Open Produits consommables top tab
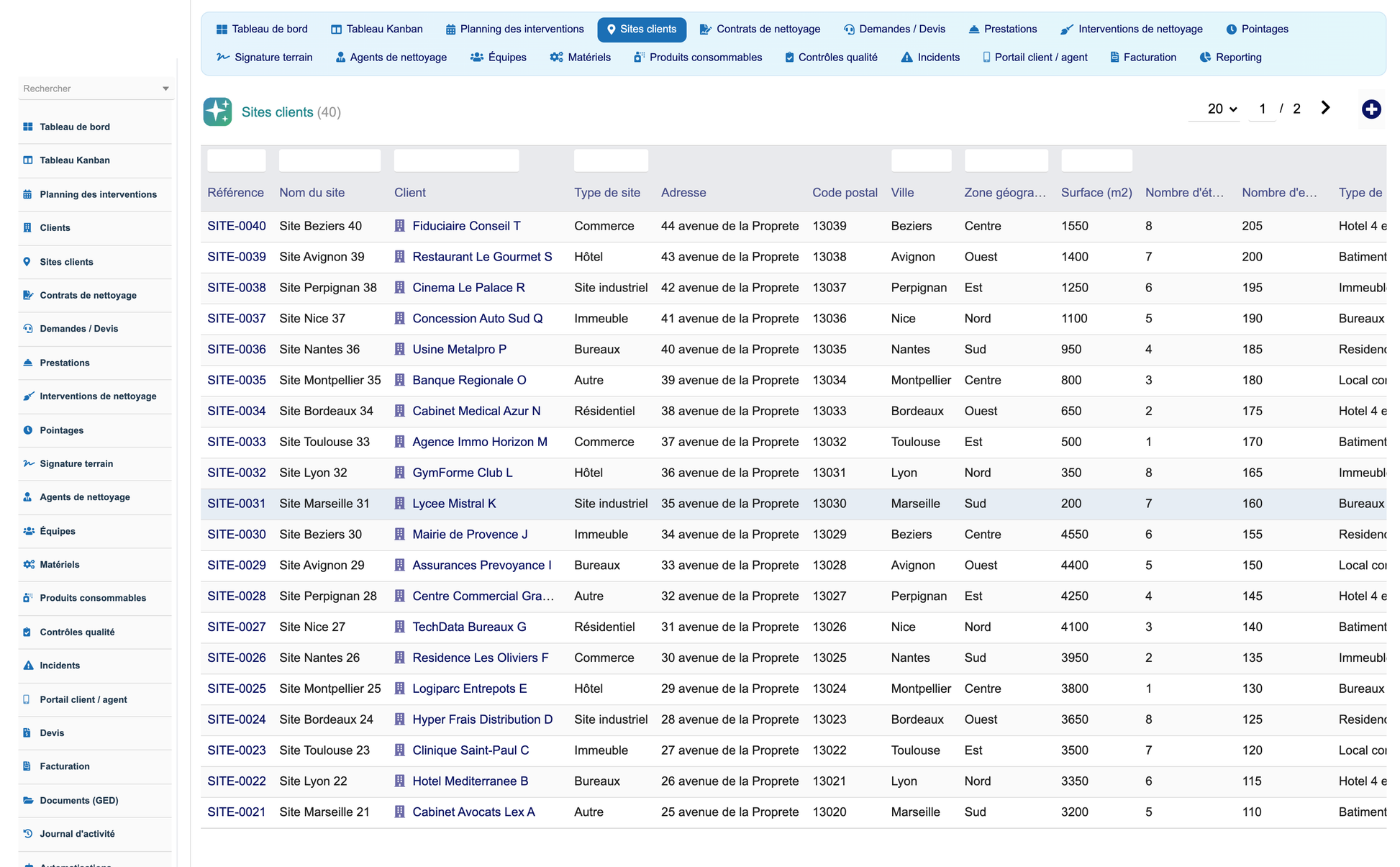Image resolution: width=1400 pixels, height=867 pixels. click(x=698, y=58)
